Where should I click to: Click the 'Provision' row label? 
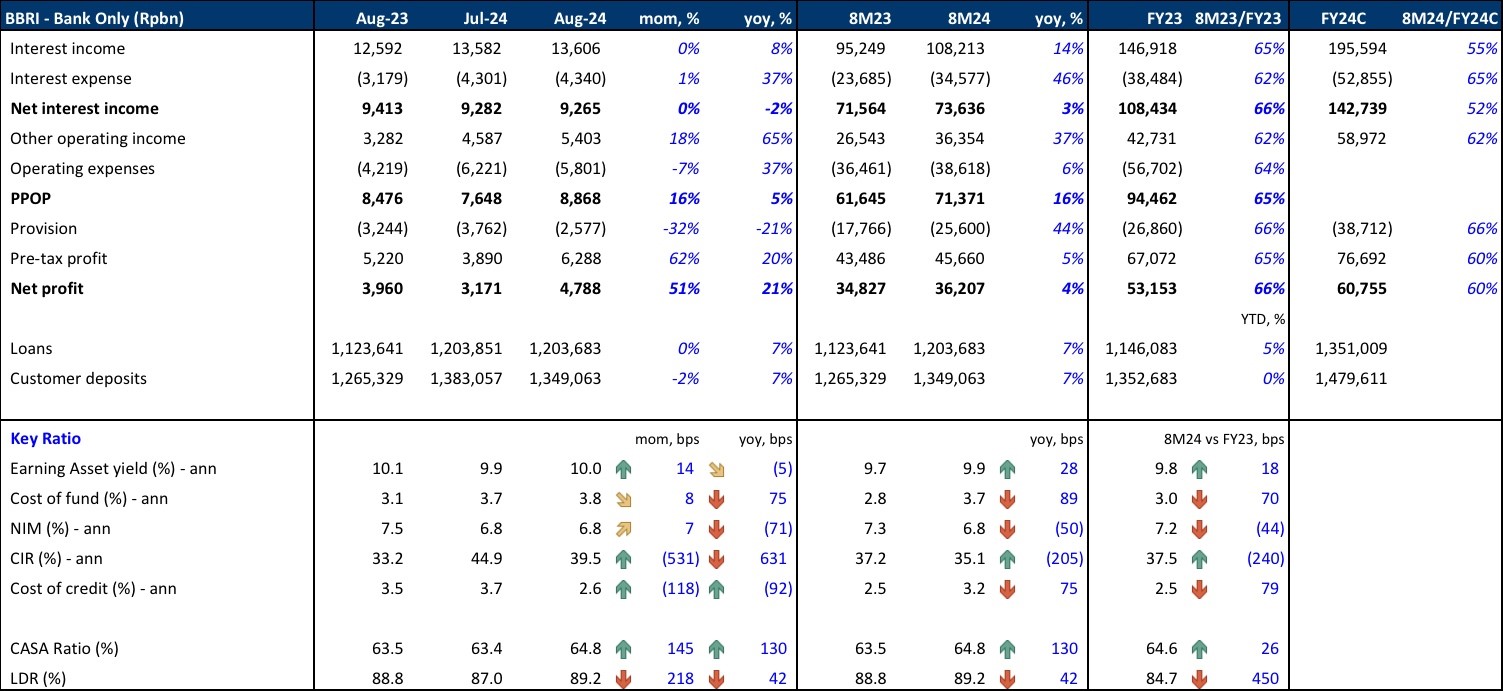coord(44,228)
